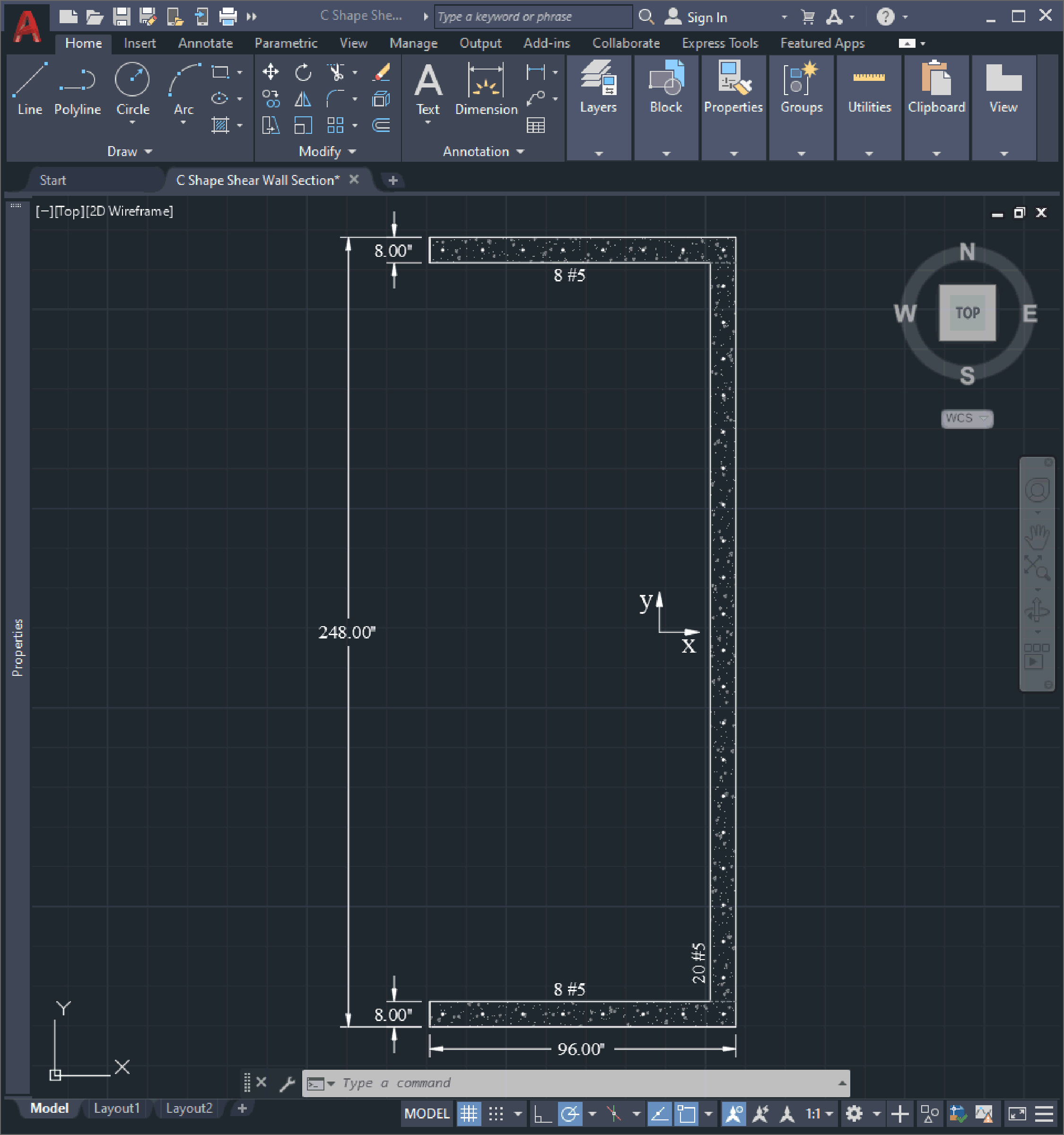Select the Circle draw tool
This screenshot has height=1135, width=1064.
click(132, 88)
